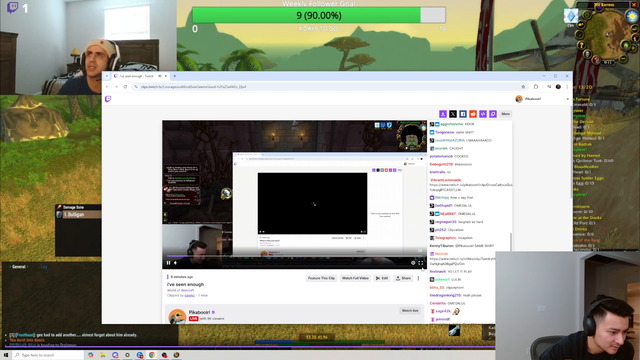Share clip to Reddit
The image size is (640, 360).
473,114
